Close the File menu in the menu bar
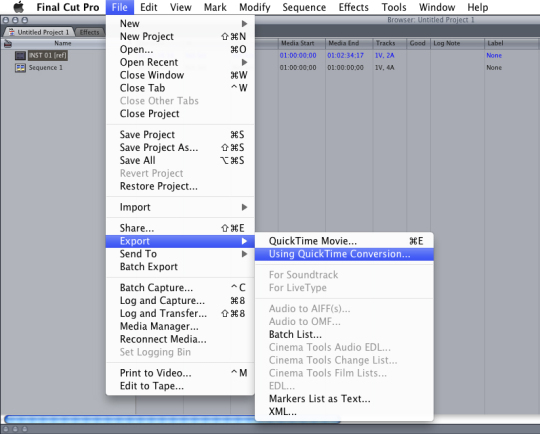540x434 pixels. (120, 7)
